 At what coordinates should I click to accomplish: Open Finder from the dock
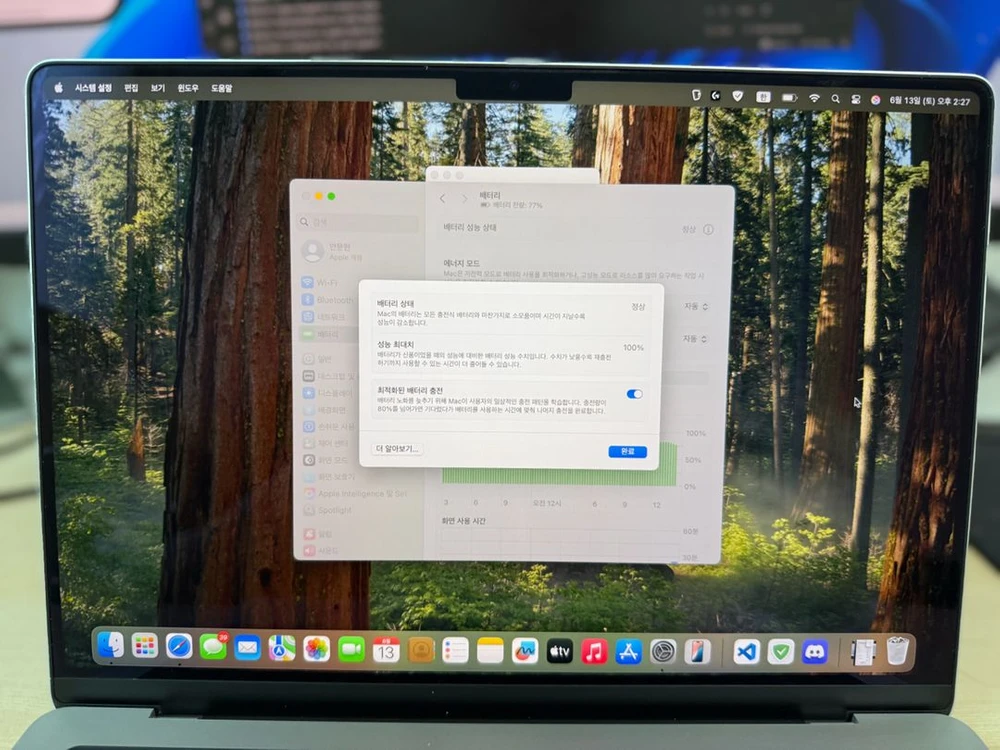coord(110,646)
